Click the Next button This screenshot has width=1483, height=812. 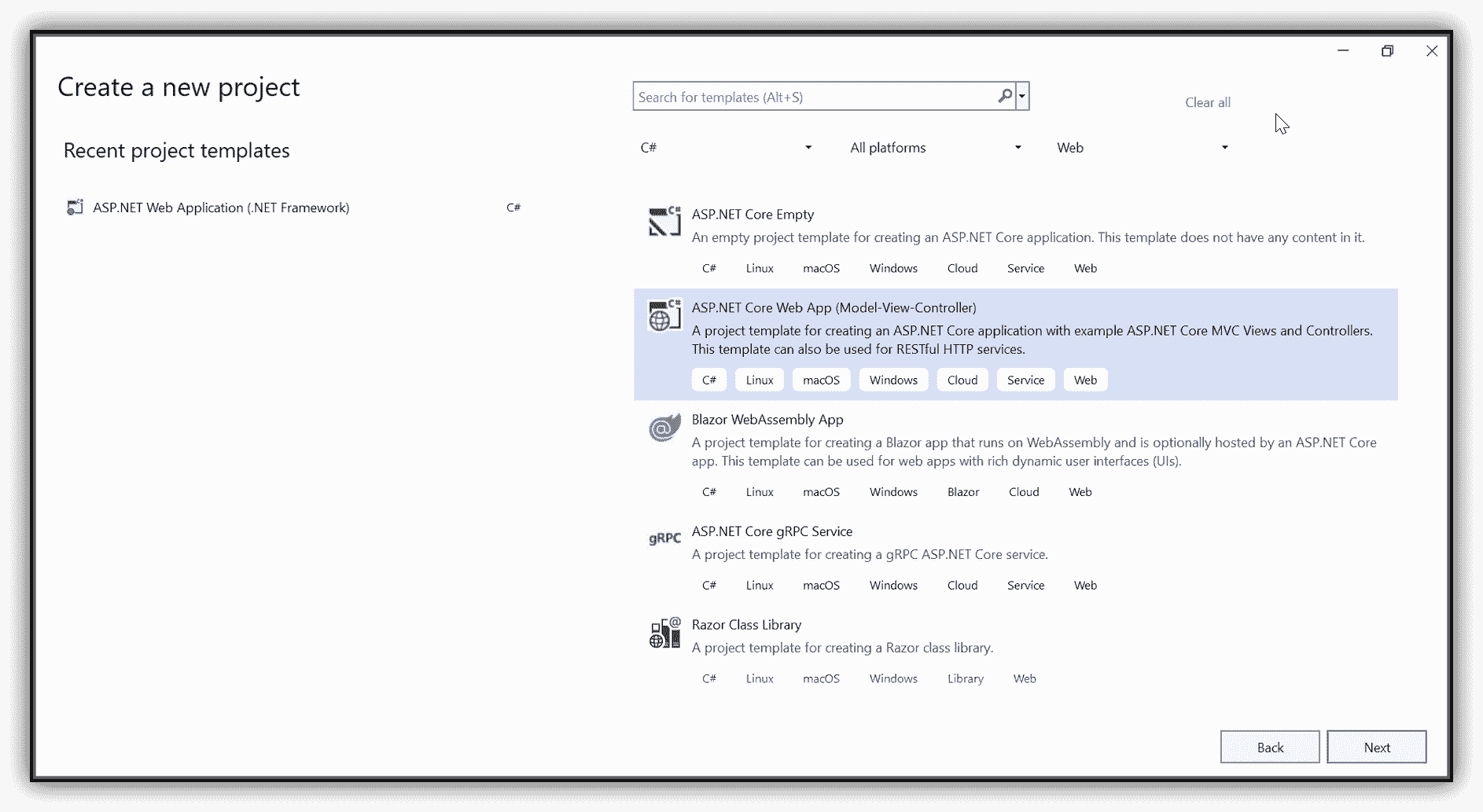[1376, 747]
